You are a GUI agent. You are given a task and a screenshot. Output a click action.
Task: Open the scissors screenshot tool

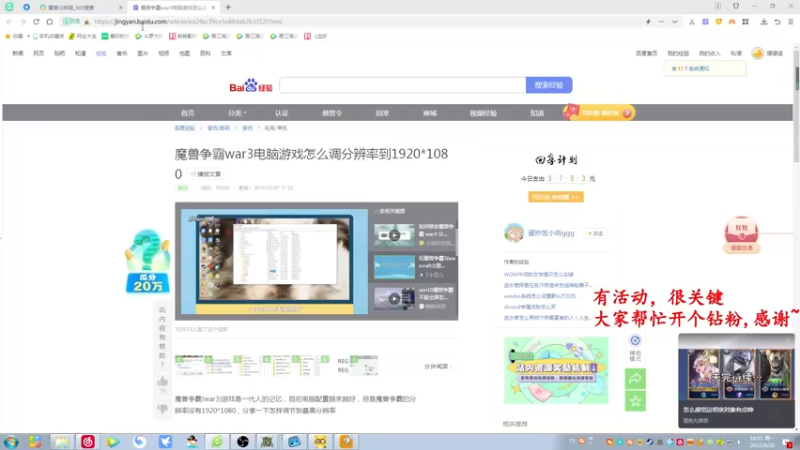pos(692,22)
